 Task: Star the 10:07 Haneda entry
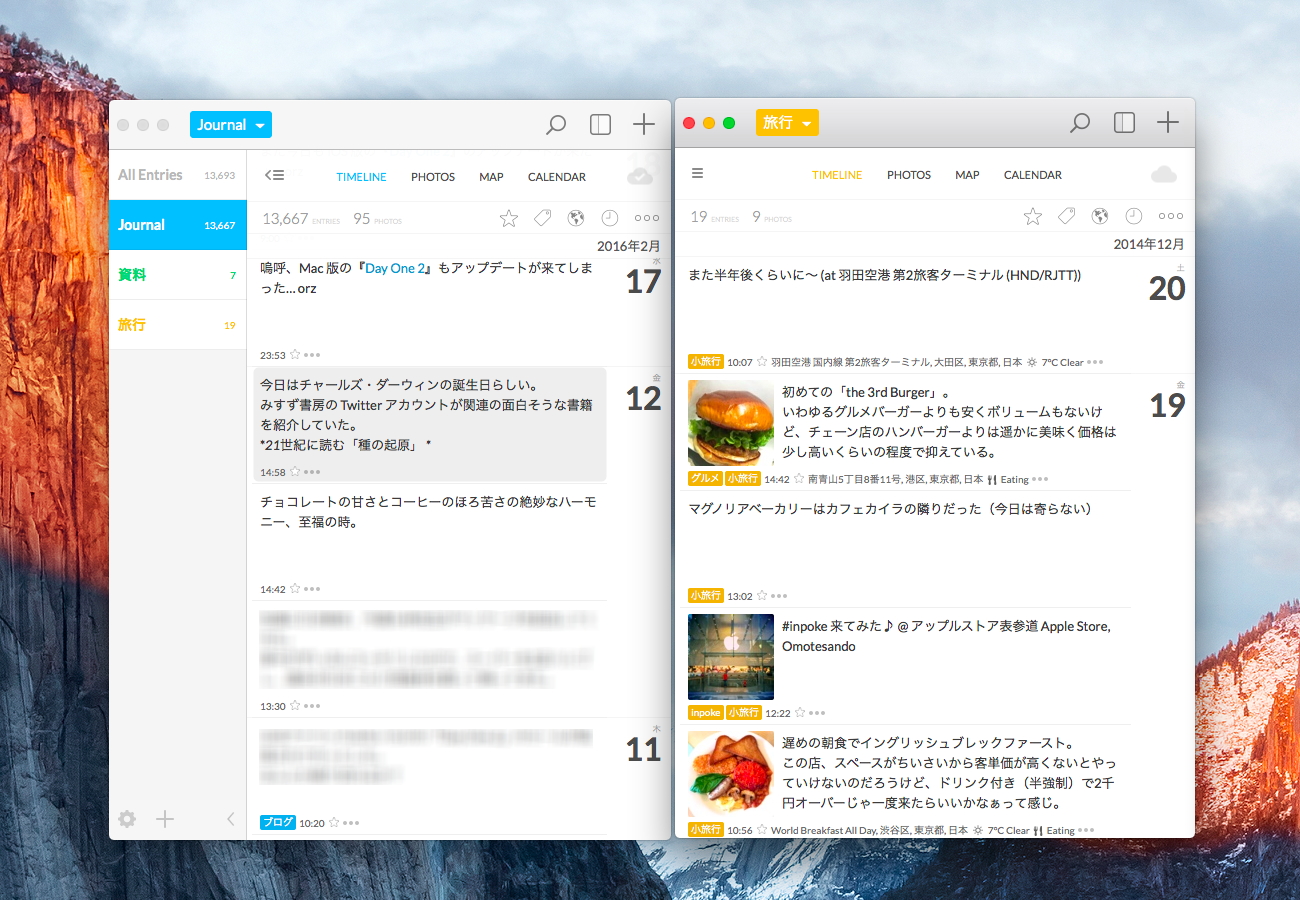click(762, 362)
